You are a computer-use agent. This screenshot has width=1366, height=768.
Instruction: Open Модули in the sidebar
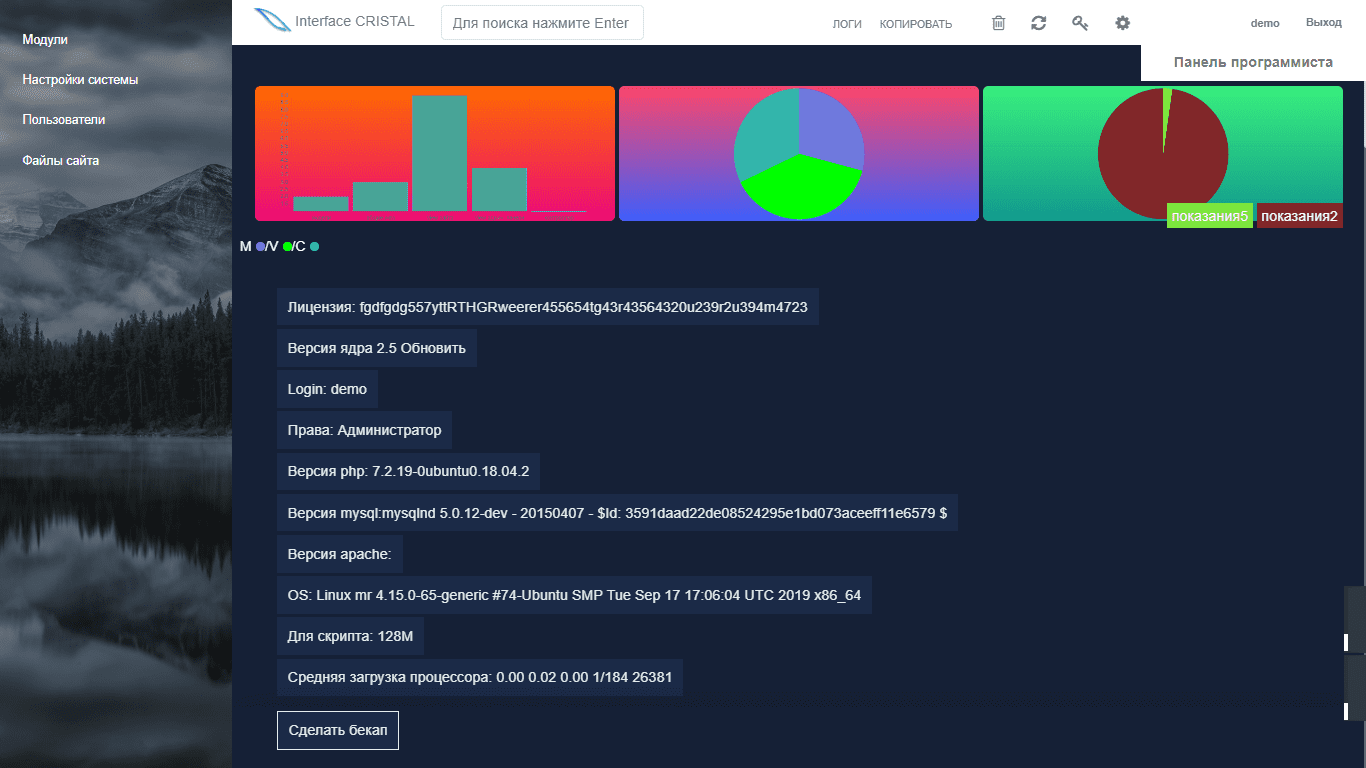click(x=45, y=40)
